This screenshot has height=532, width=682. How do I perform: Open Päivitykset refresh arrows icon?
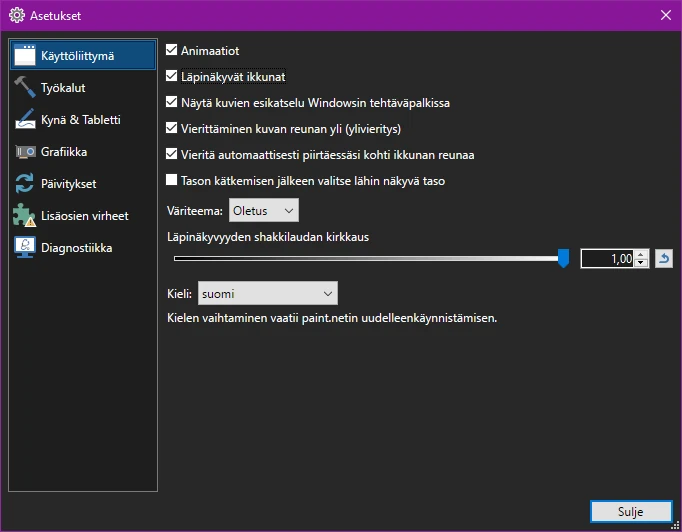point(26,184)
